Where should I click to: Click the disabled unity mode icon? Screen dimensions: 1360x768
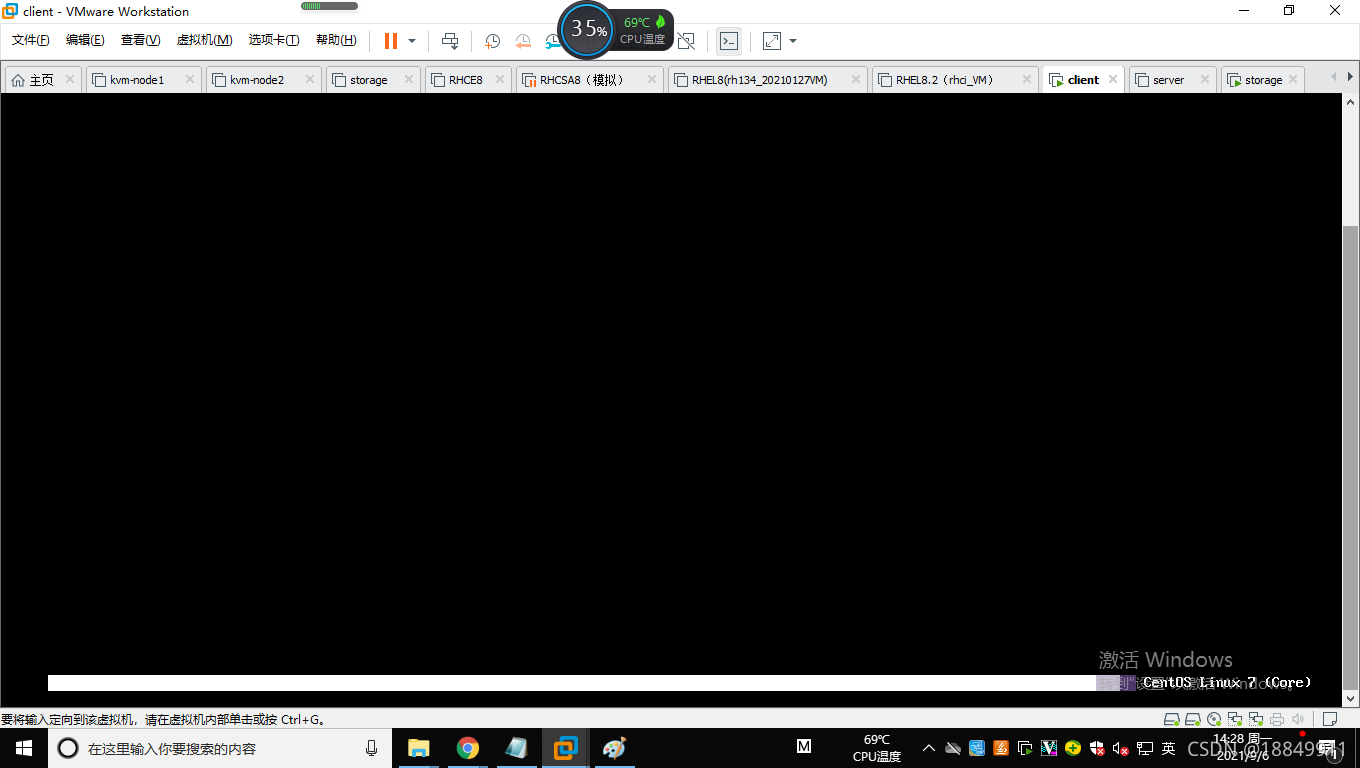point(686,41)
